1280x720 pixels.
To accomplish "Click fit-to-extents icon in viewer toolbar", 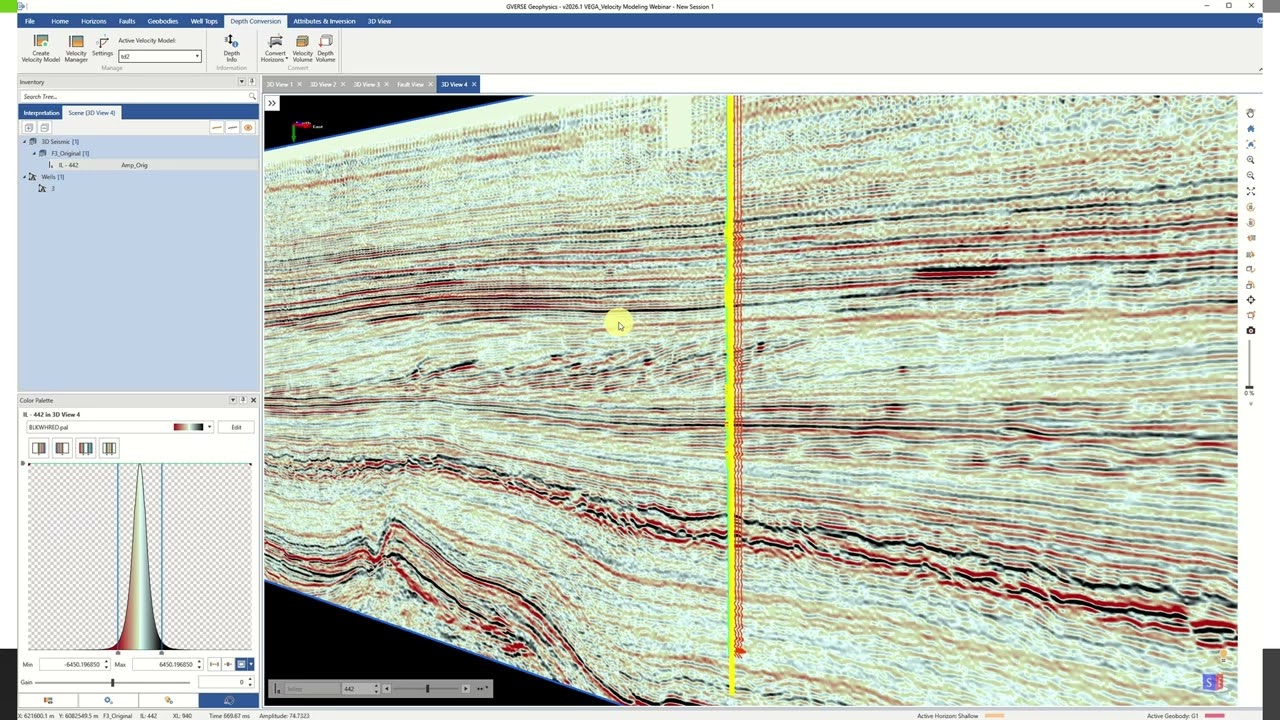I will pyautogui.click(x=1250, y=191).
